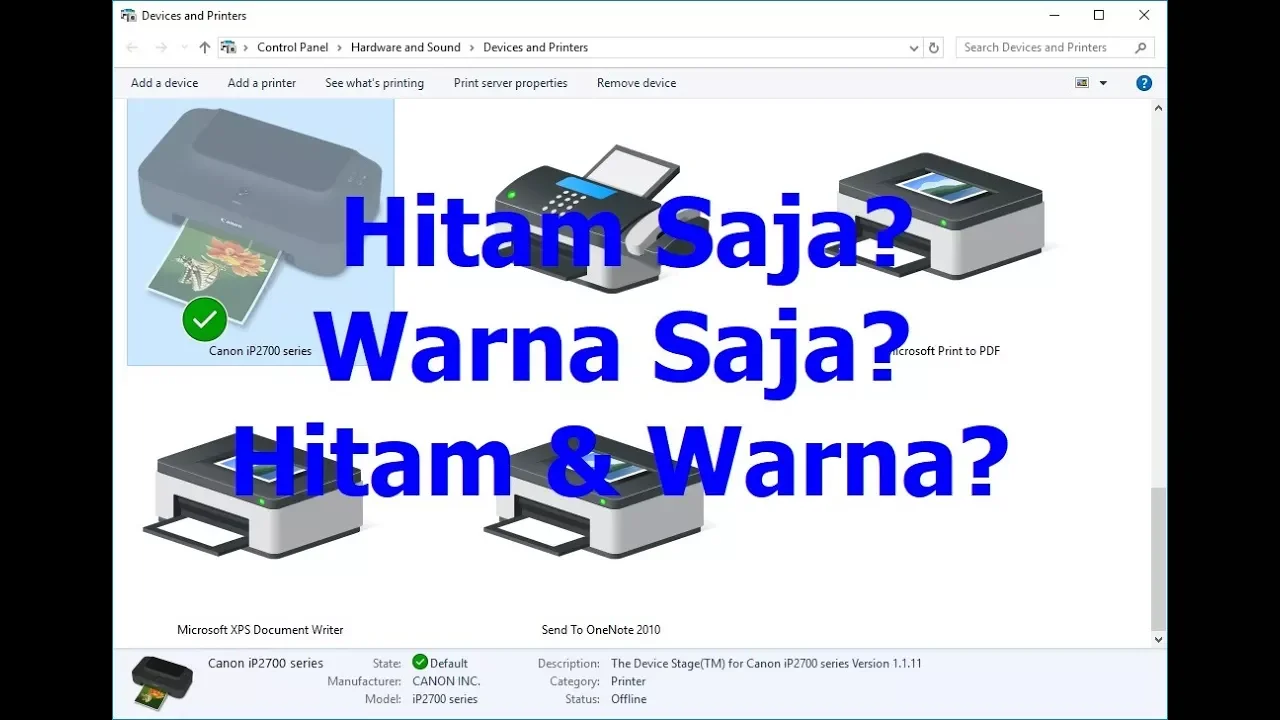Click the Devices and Printers title bar icon
The width and height of the screenshot is (1280, 720).
[128, 15]
